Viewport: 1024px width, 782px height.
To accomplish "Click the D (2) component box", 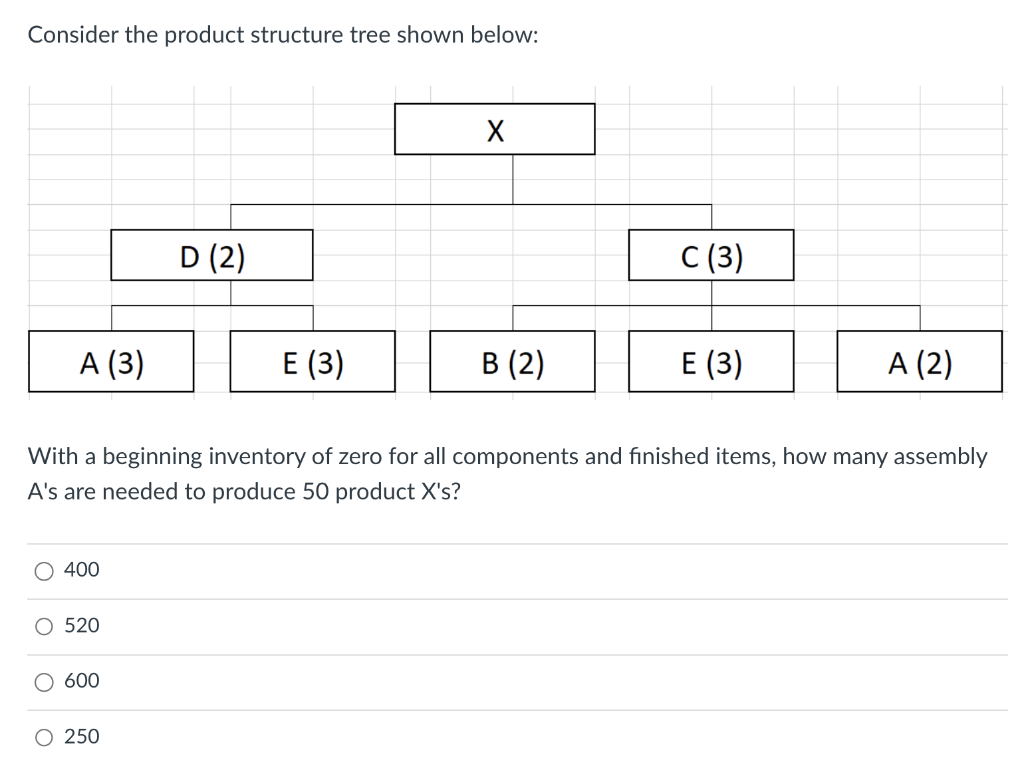I will [212, 256].
